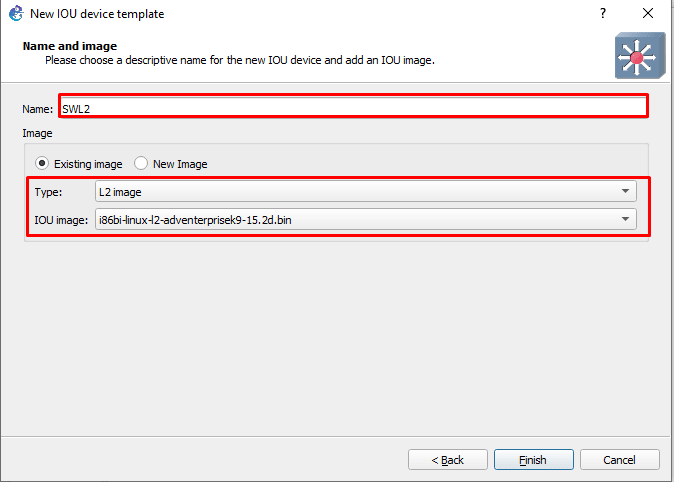The height and width of the screenshot is (482, 674).
Task: Click the Image group box title
Action: point(37,133)
